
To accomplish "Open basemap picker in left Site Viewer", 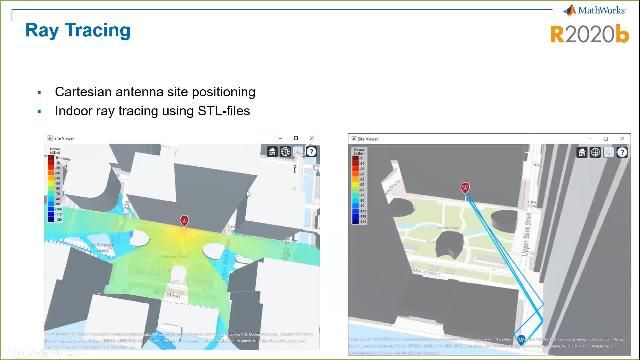I will tap(298, 152).
